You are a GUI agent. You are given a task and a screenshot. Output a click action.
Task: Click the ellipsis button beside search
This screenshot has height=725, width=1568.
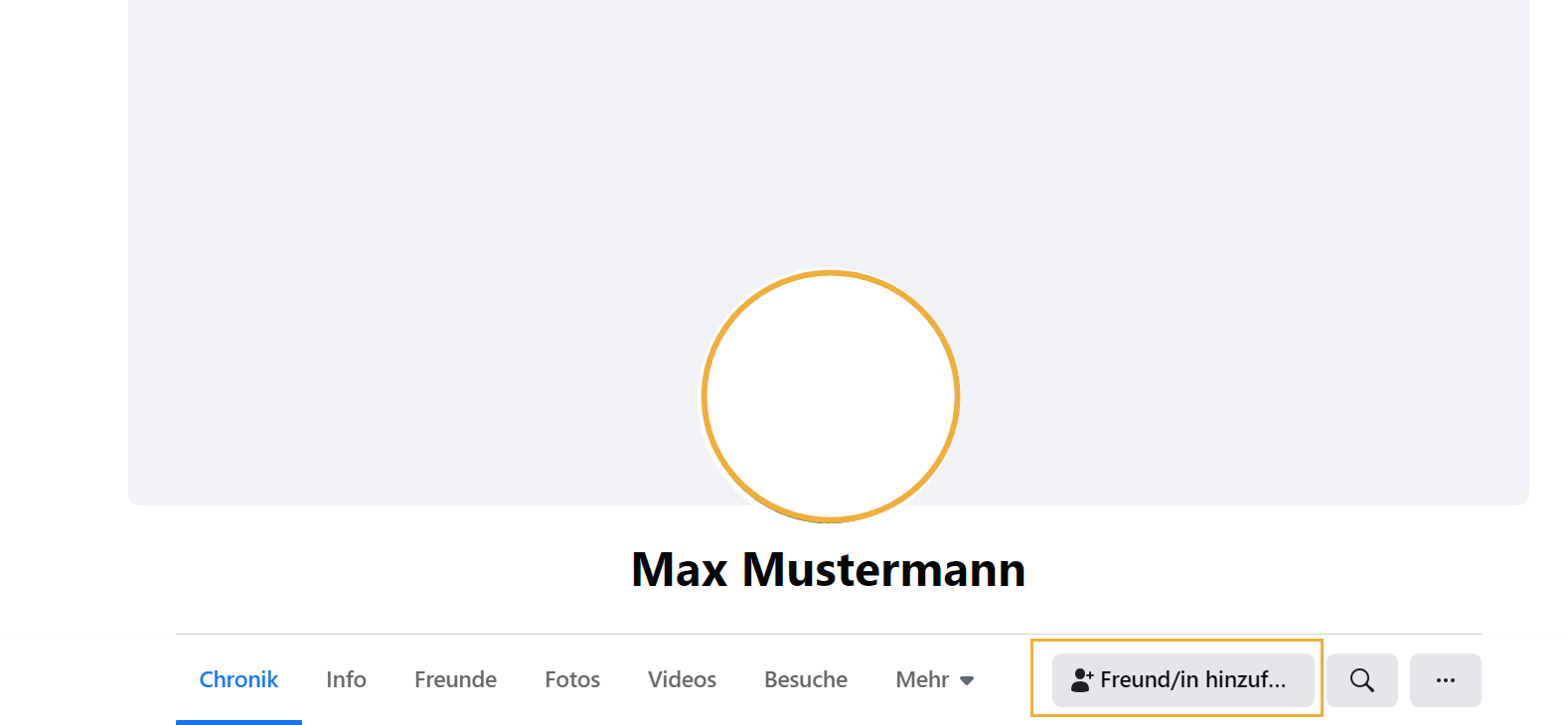coord(1445,680)
